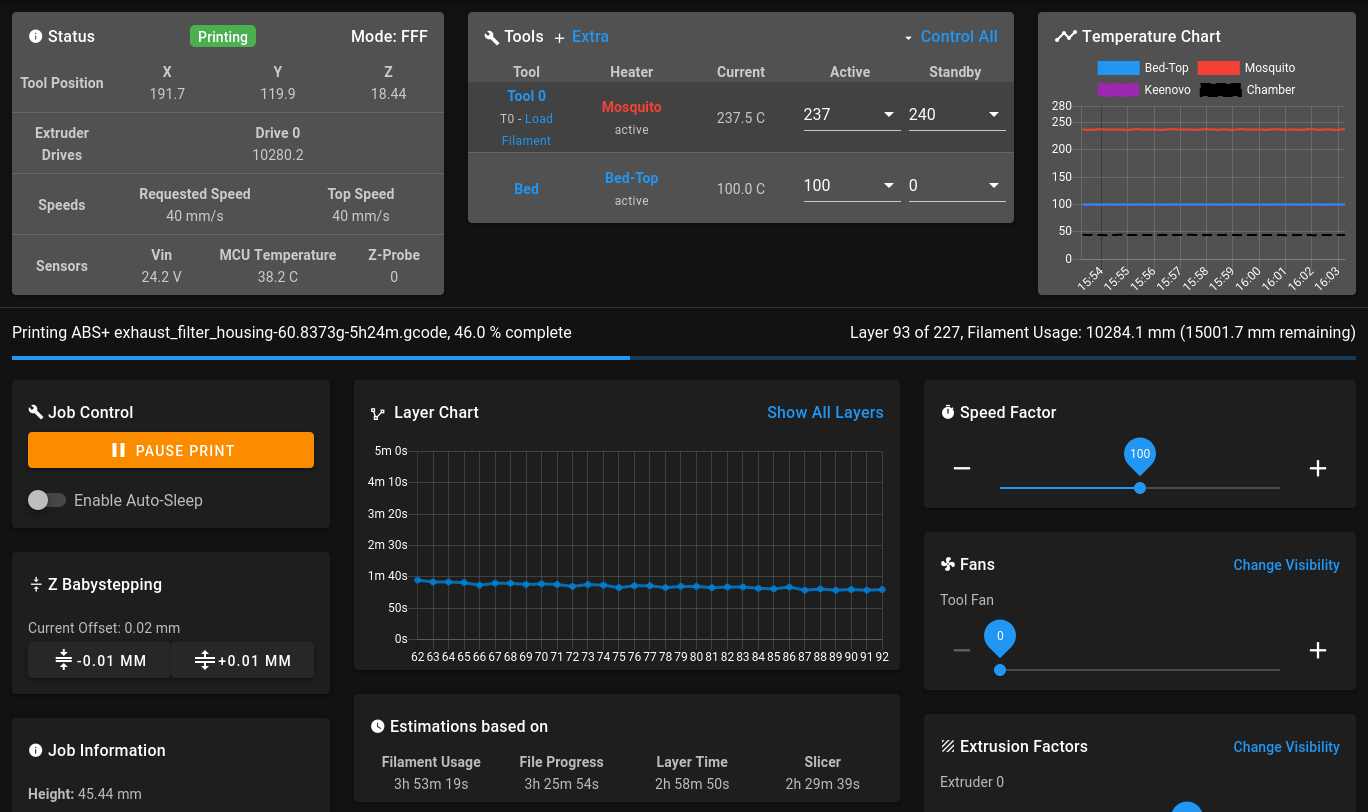Click the Drive 0 value 10280.2
Viewport: 1368px width, 812px height.
pos(278,155)
